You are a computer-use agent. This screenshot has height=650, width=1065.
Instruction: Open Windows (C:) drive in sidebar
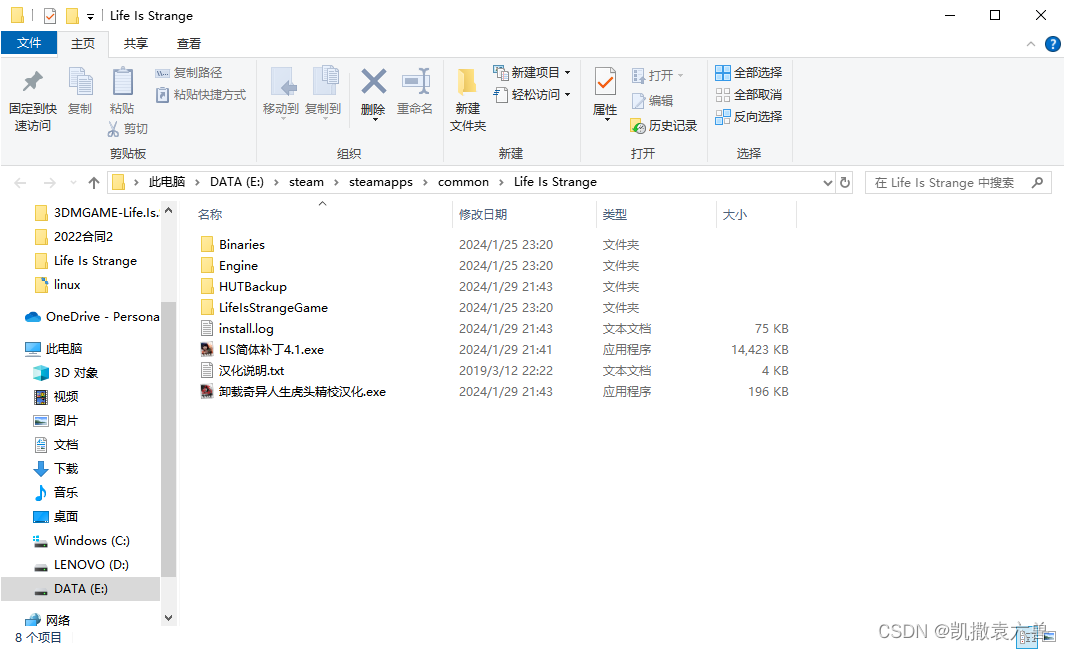click(82, 541)
